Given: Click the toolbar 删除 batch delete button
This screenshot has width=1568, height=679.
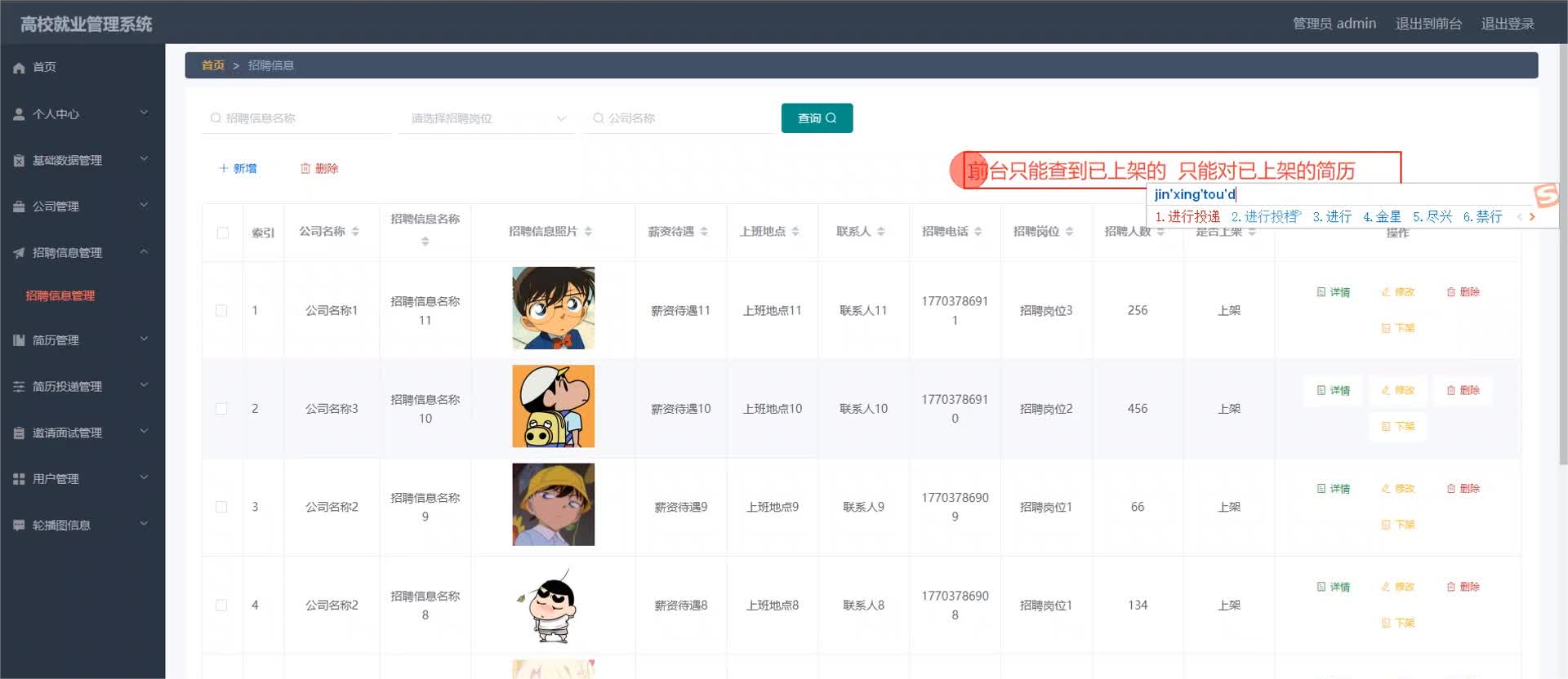Looking at the screenshot, I should pos(319,168).
